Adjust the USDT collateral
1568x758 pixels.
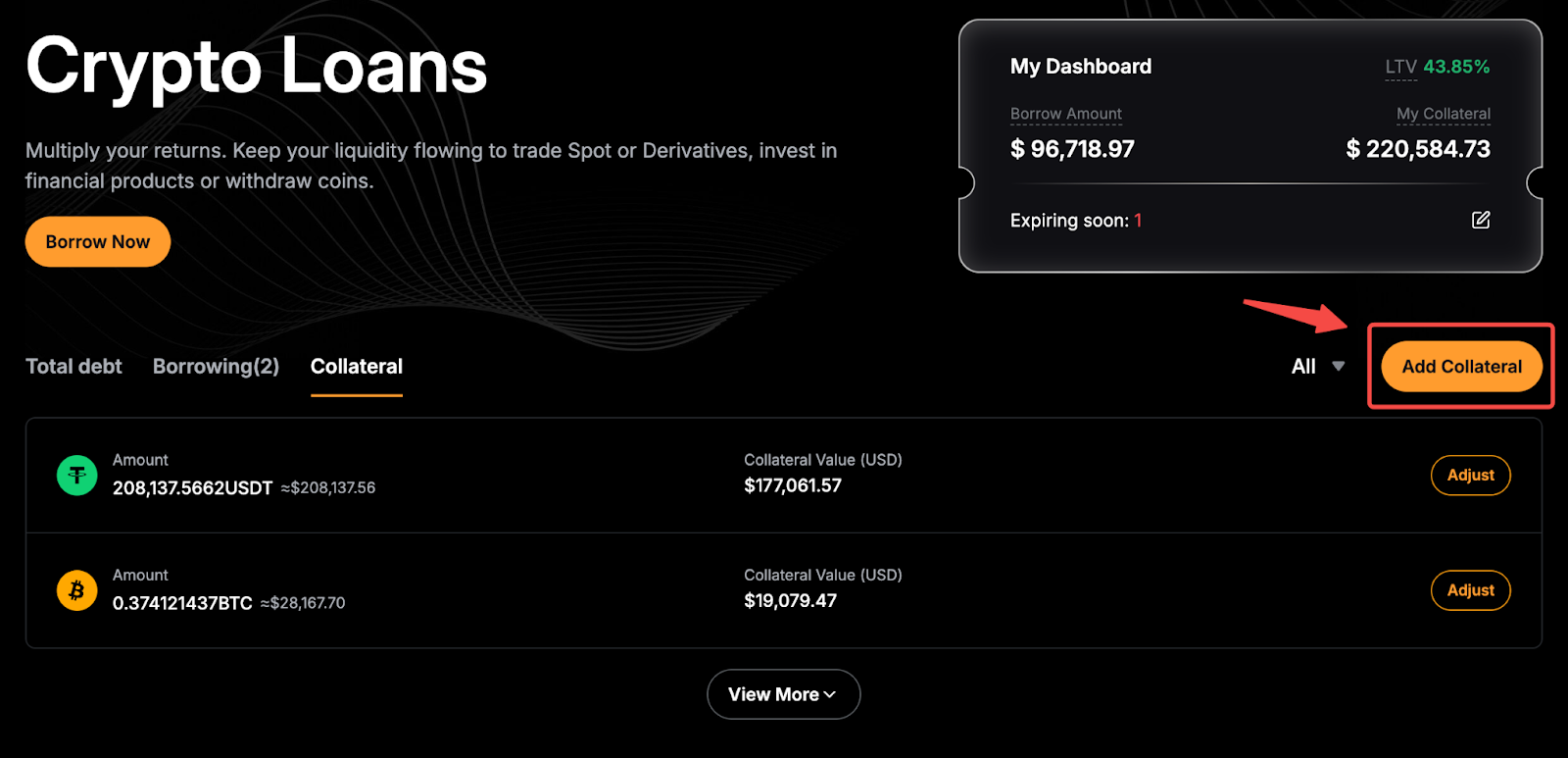[1470, 476]
